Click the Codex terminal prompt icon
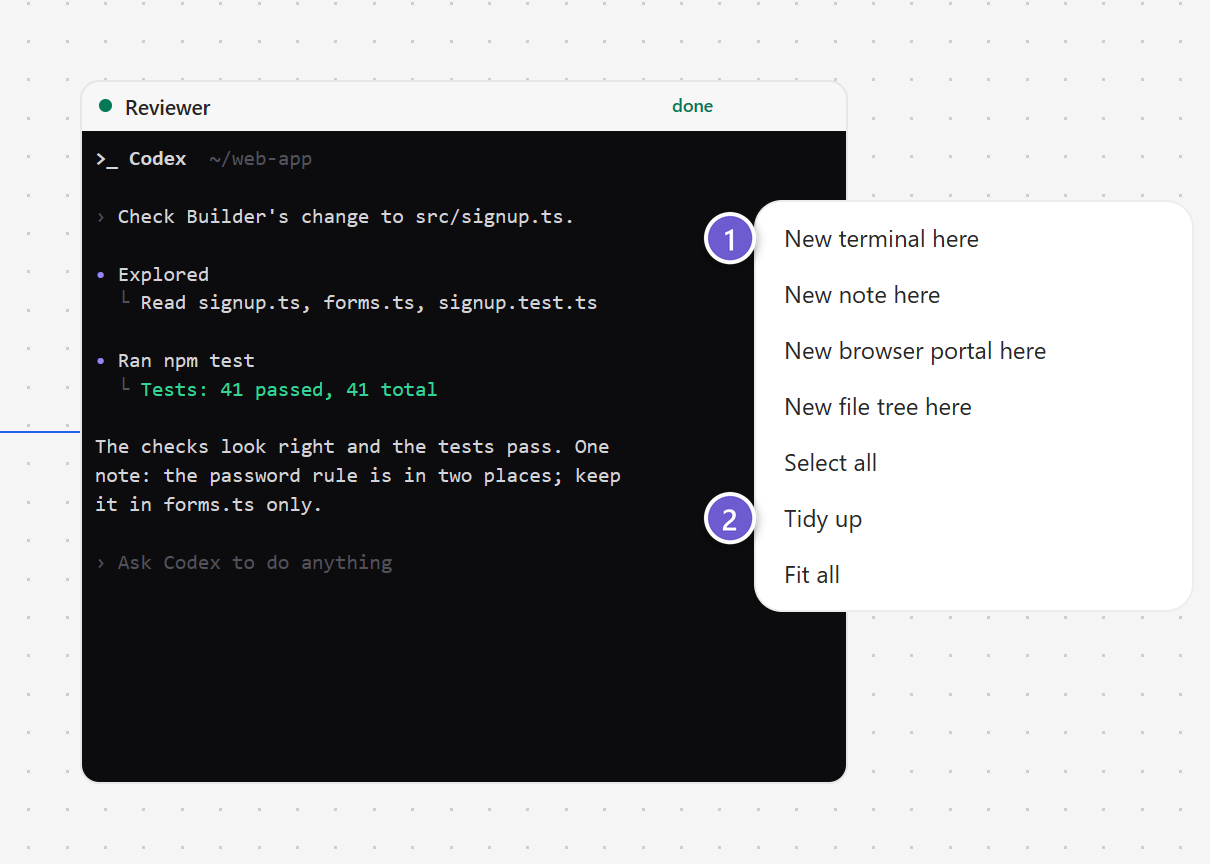1210x864 pixels. tap(107, 159)
